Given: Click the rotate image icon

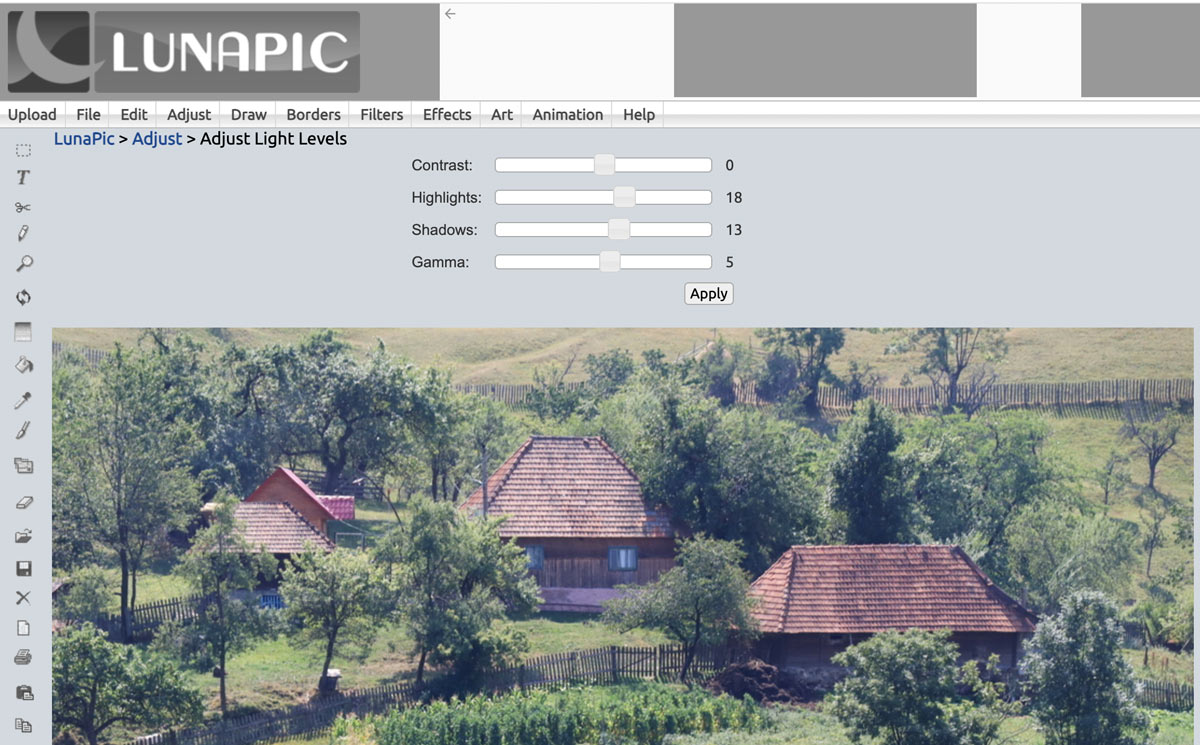Looking at the screenshot, I should click(x=23, y=297).
